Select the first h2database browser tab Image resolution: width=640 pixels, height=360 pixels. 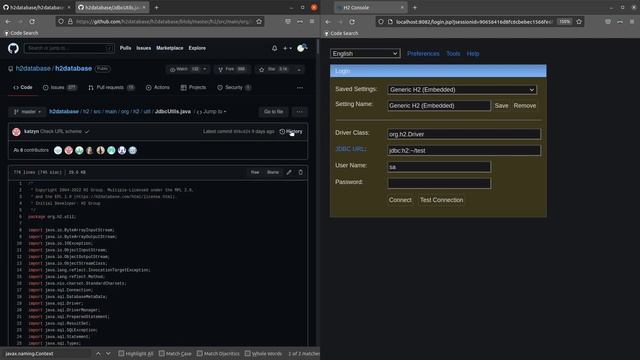point(37,7)
